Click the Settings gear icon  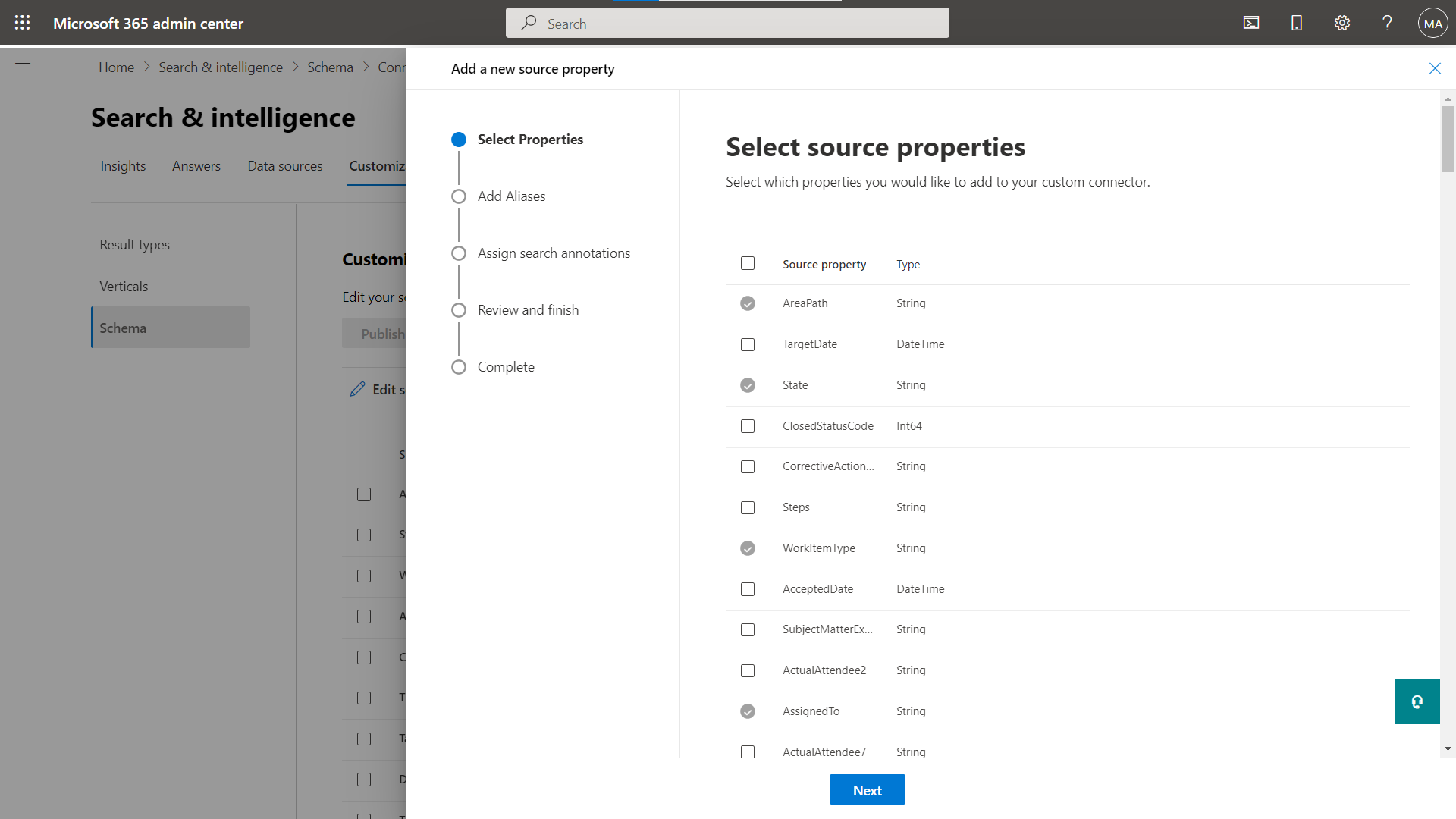(1341, 22)
